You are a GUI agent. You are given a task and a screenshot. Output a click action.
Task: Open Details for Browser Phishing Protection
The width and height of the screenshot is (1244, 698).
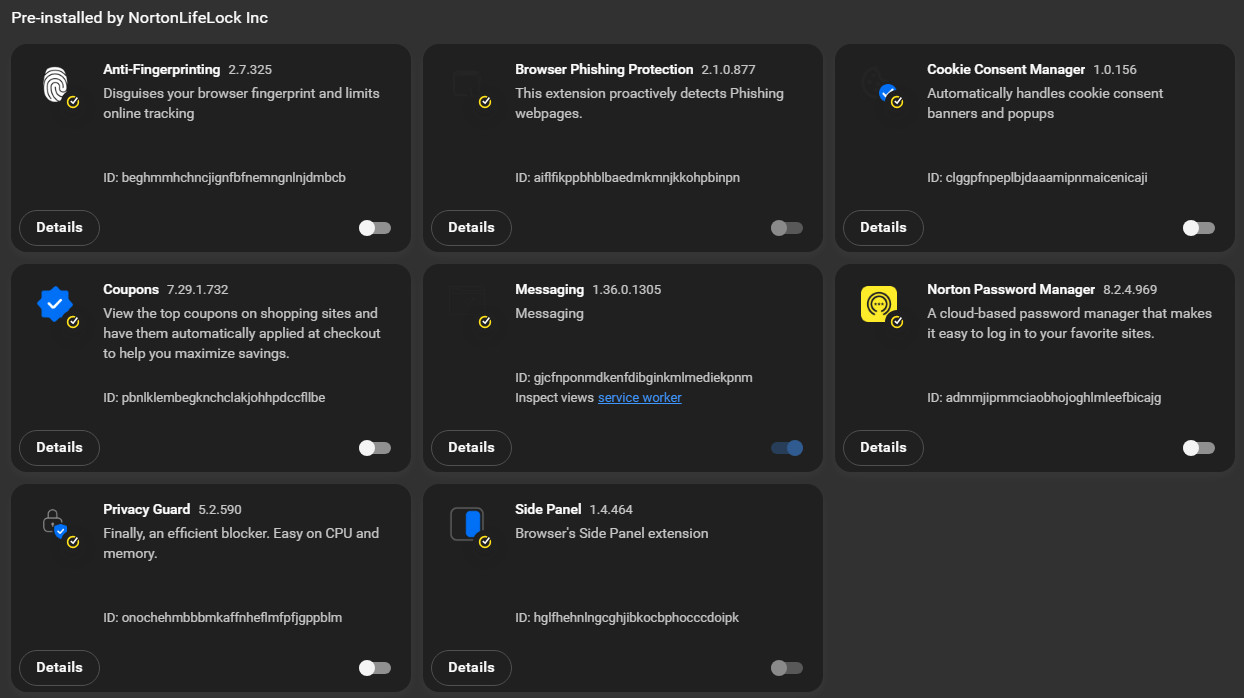pyautogui.click(x=471, y=228)
